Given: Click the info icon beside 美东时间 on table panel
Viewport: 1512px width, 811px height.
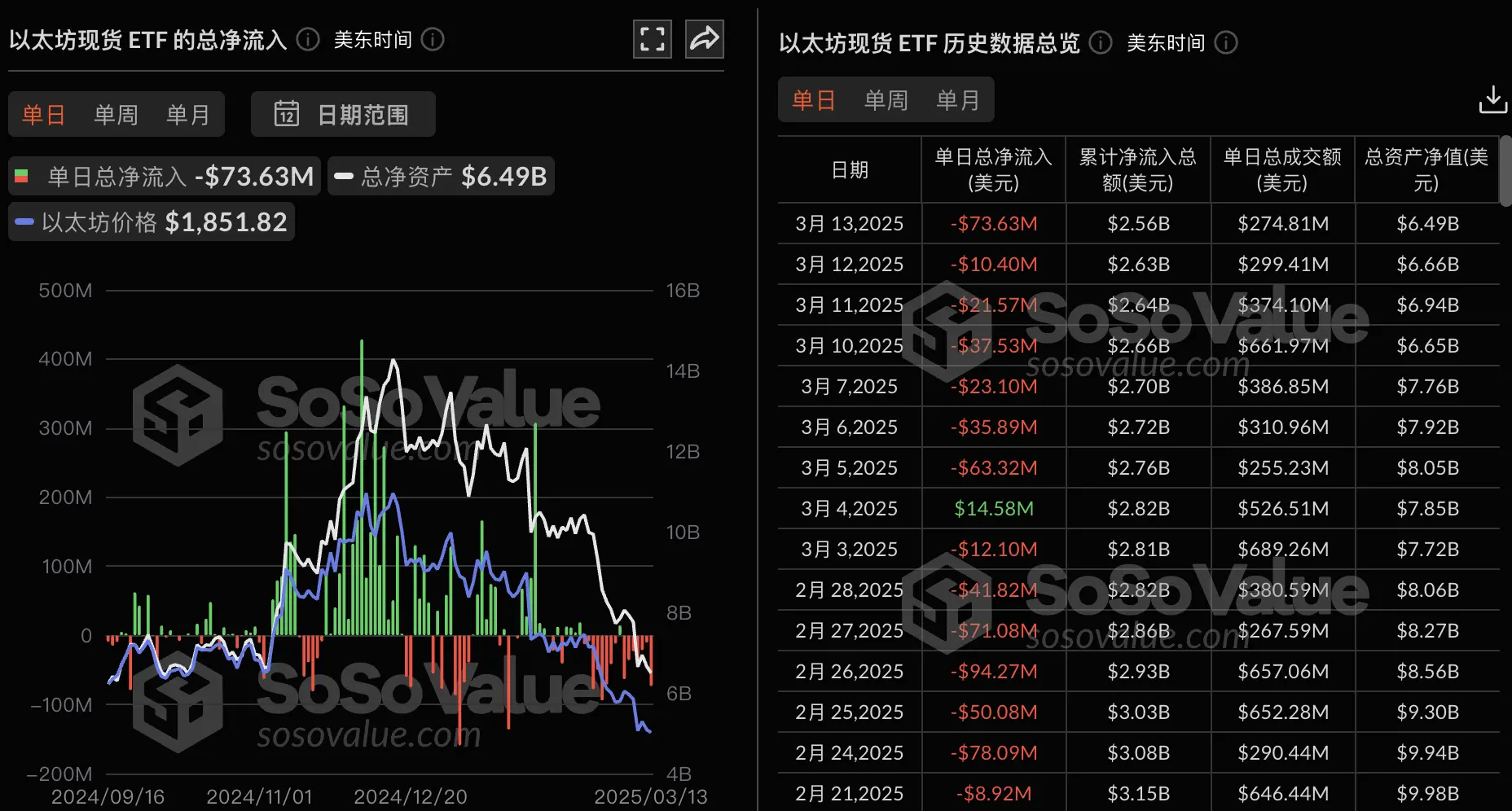Looking at the screenshot, I should click(x=1226, y=43).
